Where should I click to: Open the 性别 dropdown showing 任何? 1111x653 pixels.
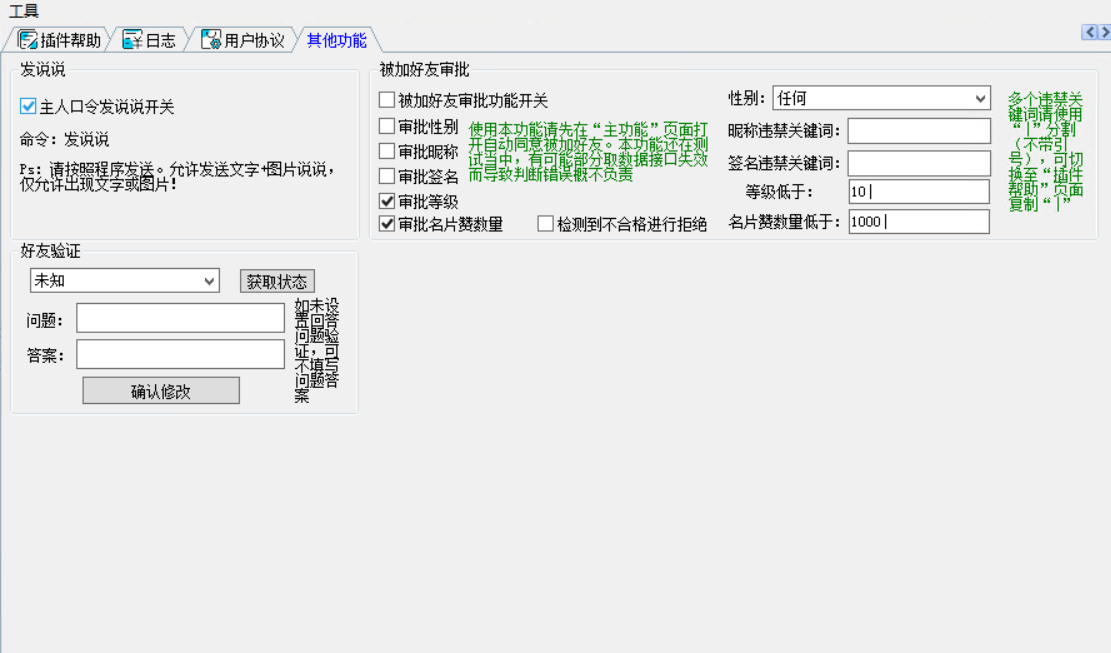(880, 97)
